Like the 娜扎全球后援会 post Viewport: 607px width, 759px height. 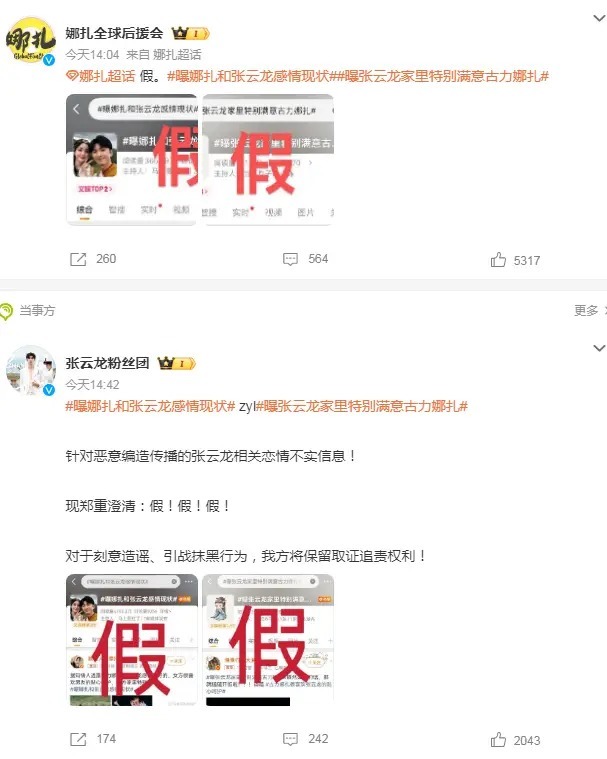498,259
